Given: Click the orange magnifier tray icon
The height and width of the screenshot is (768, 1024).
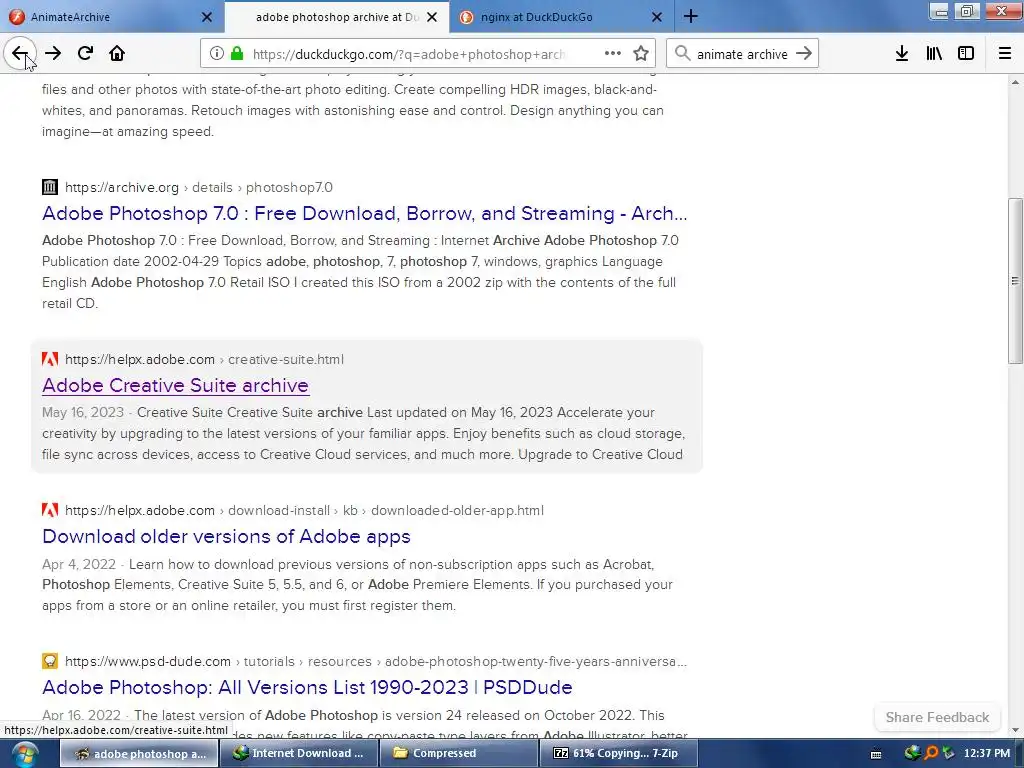Looking at the screenshot, I should click(931, 753).
